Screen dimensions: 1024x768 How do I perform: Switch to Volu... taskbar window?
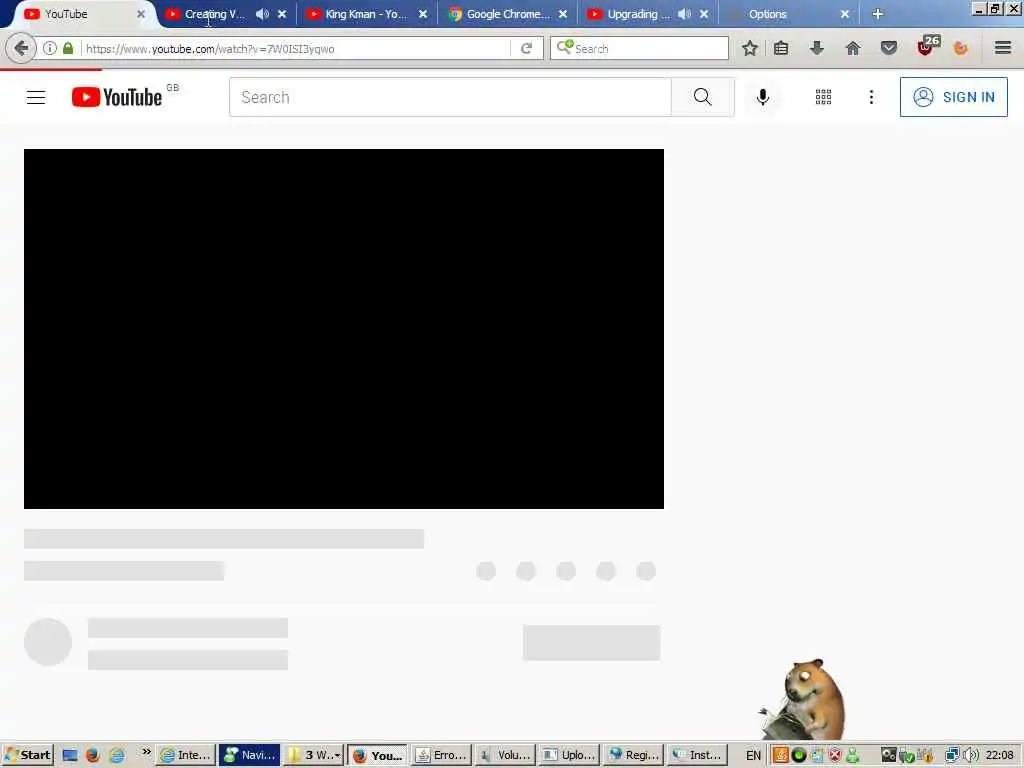(505, 755)
